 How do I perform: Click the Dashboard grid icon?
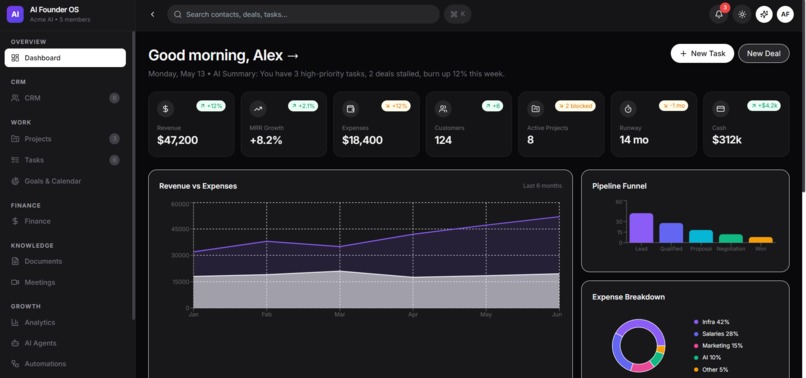(15, 58)
